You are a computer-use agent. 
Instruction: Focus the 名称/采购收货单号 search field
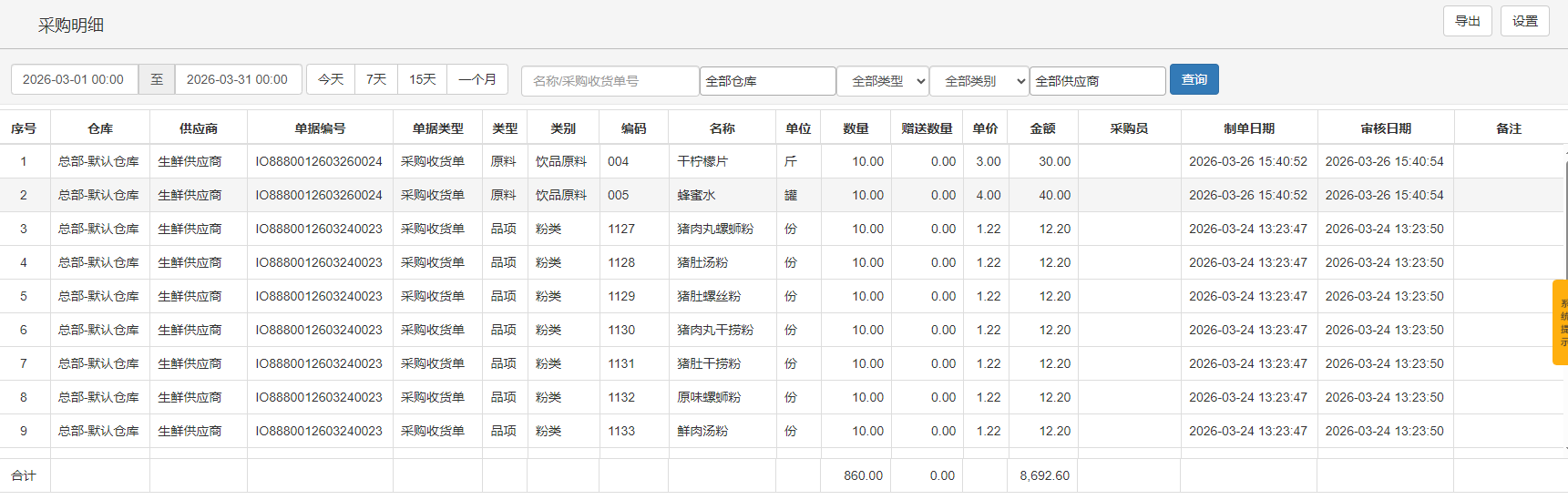(x=610, y=81)
